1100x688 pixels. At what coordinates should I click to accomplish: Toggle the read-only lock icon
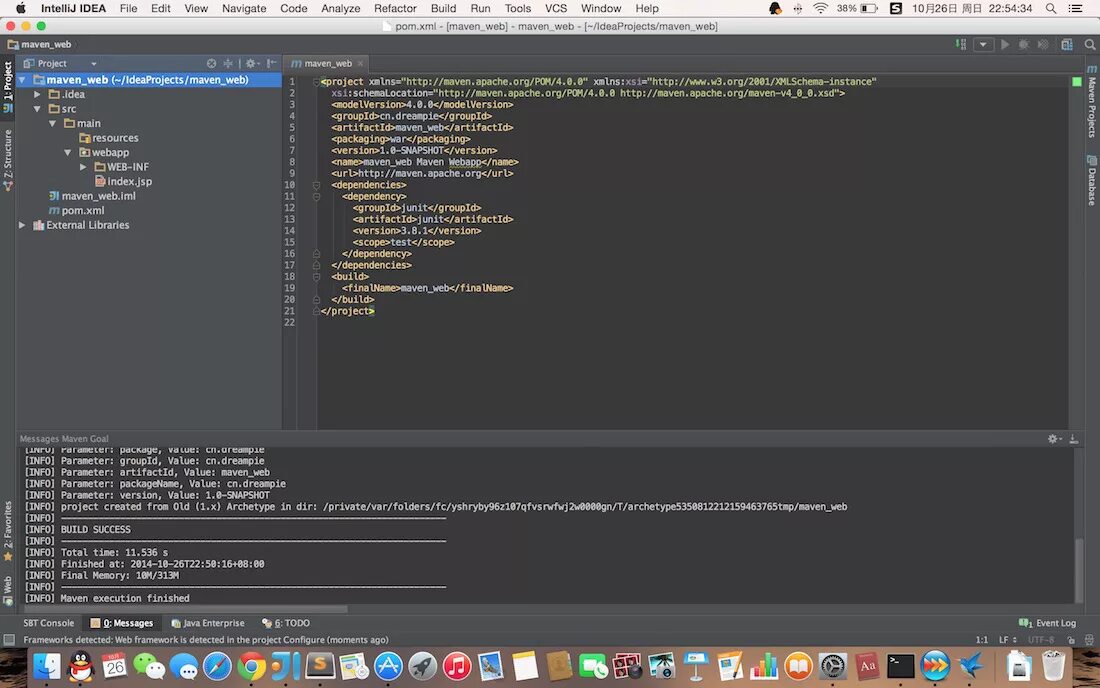pos(1071,640)
